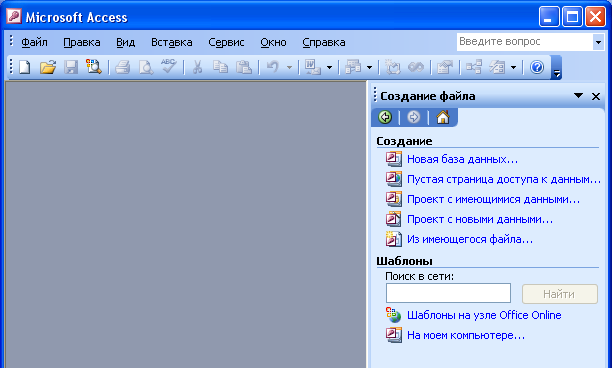
Task: Click Проект с новыми данными link
Action: coord(480,219)
